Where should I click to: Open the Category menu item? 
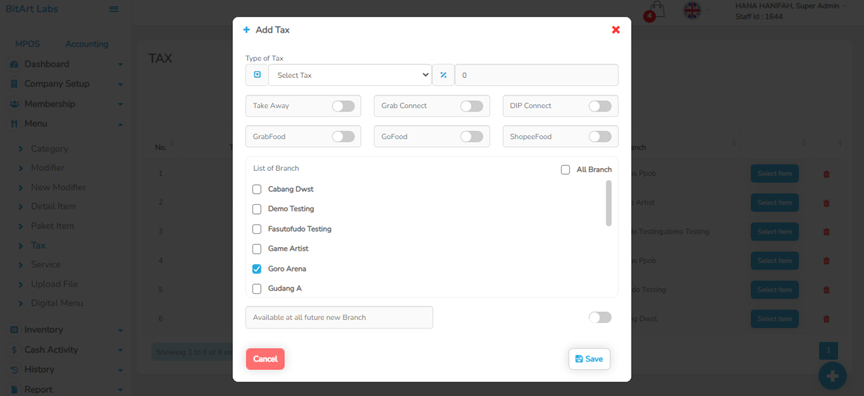coord(50,149)
